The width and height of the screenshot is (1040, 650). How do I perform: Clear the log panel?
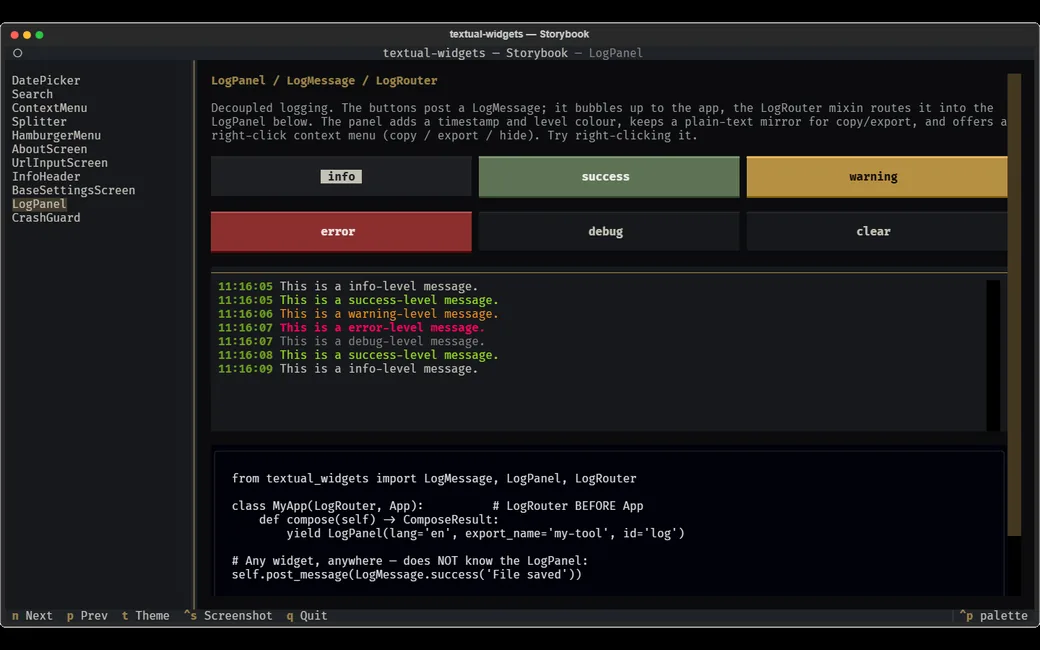point(877,231)
